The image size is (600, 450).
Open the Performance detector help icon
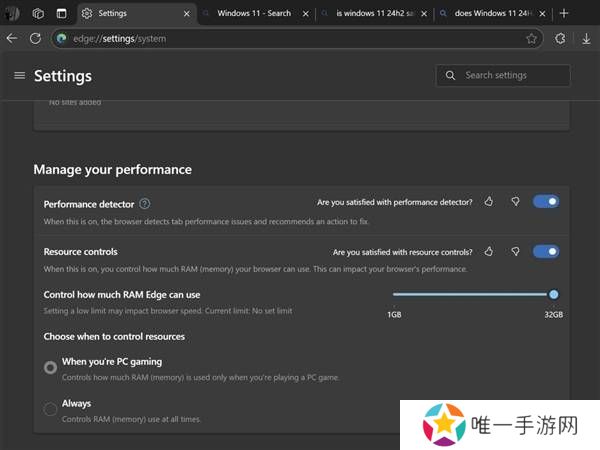(145, 204)
